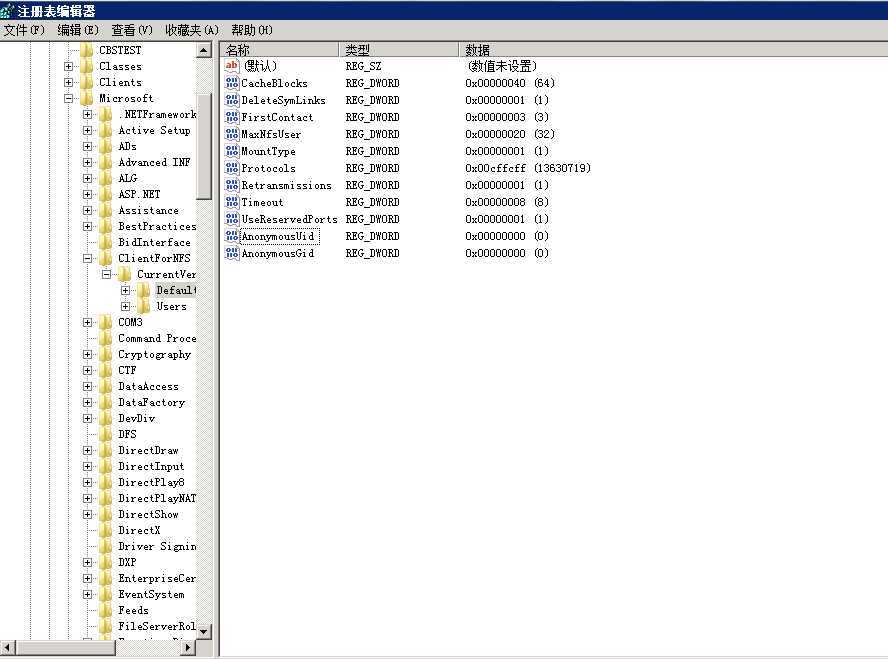Click the COM3 folder icon

pos(106,322)
